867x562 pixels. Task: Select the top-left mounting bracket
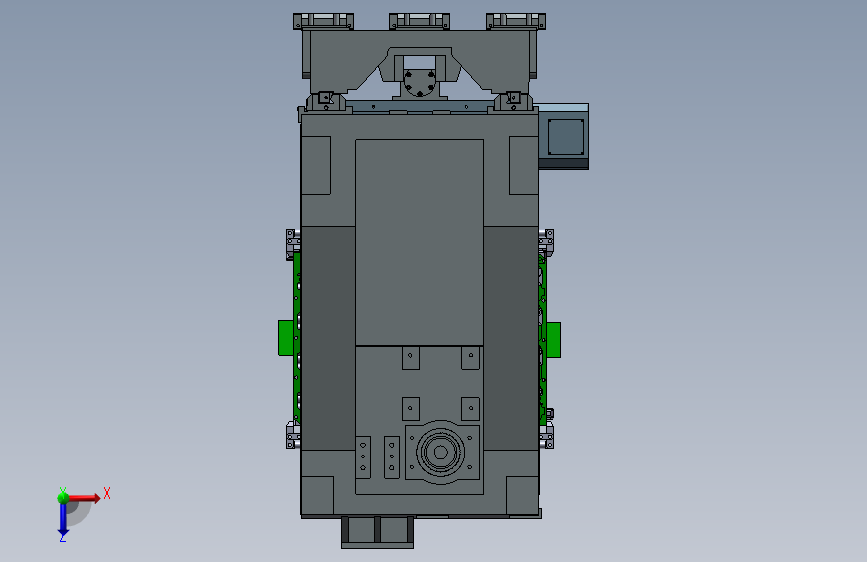coord(323,21)
